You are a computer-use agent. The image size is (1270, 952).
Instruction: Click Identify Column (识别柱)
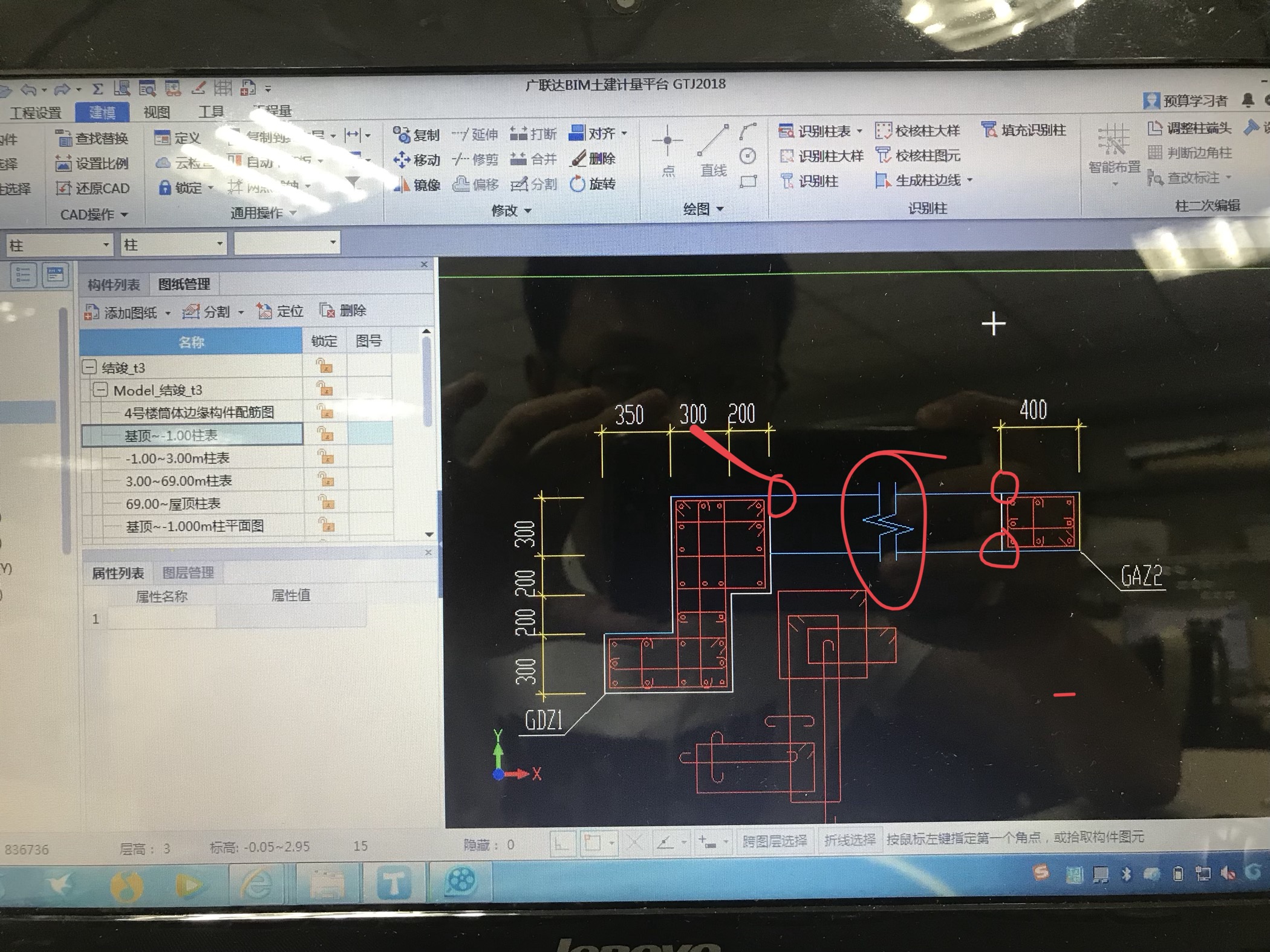(x=809, y=181)
